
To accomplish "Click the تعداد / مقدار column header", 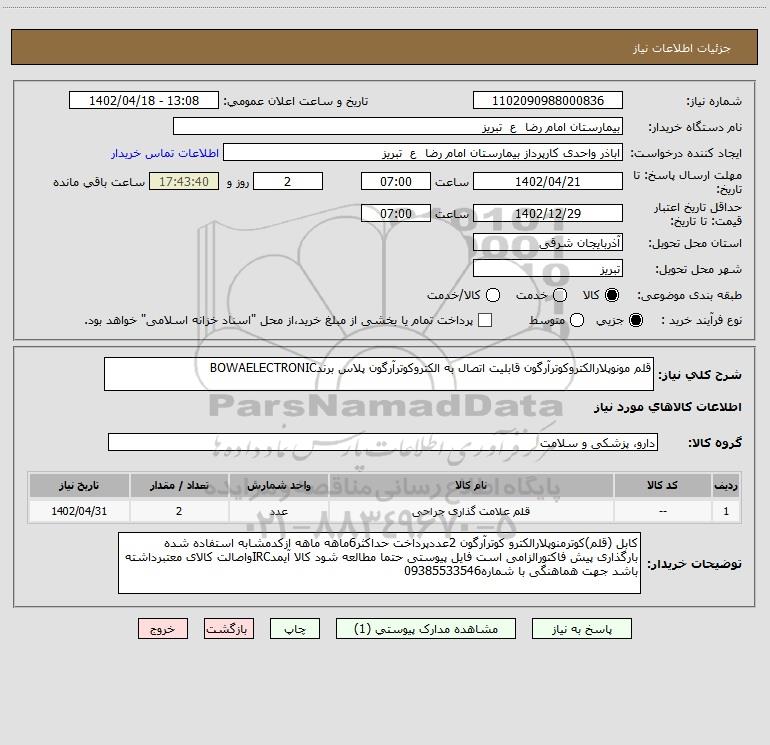I will [x=179, y=486].
